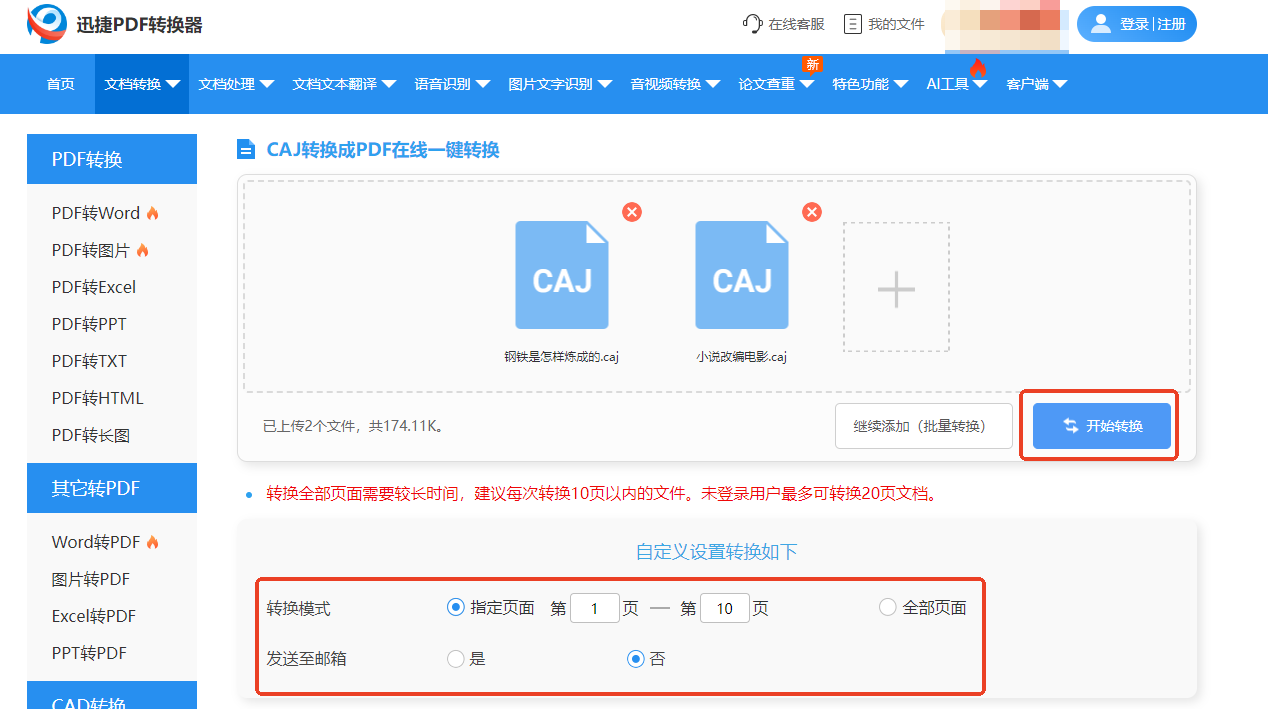Select the CAJ icon for 小说改编电影.caj
The width and height of the screenshot is (1268, 709).
(x=741, y=275)
